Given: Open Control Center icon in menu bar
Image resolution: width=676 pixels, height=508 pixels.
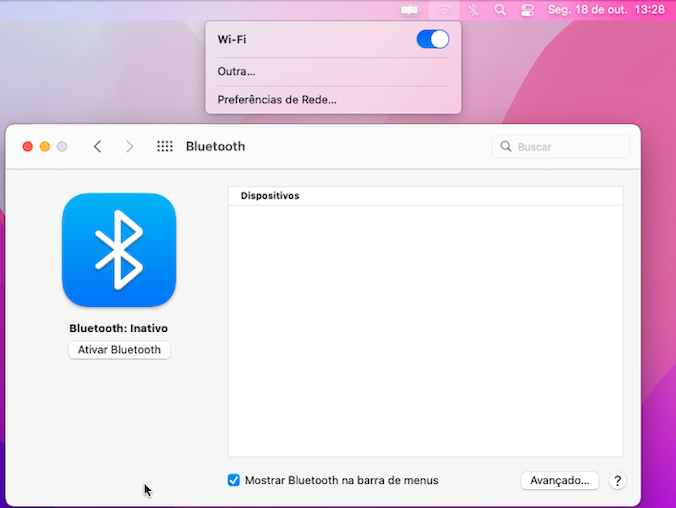Looking at the screenshot, I should [527, 9].
